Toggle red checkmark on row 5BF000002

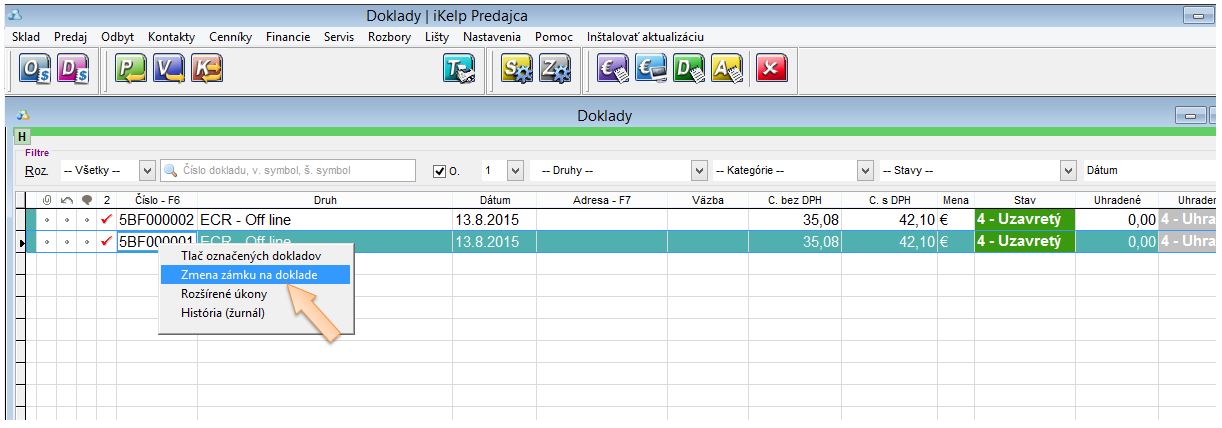coord(107,219)
